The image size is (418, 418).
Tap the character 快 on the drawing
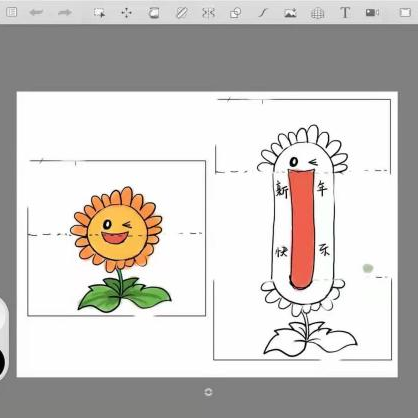coord(281,252)
